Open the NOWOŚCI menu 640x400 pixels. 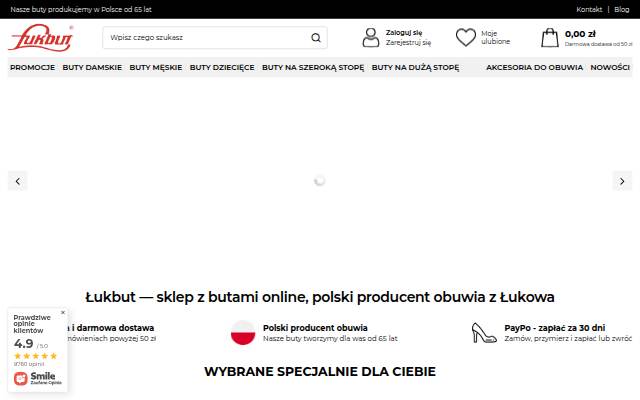(x=610, y=67)
